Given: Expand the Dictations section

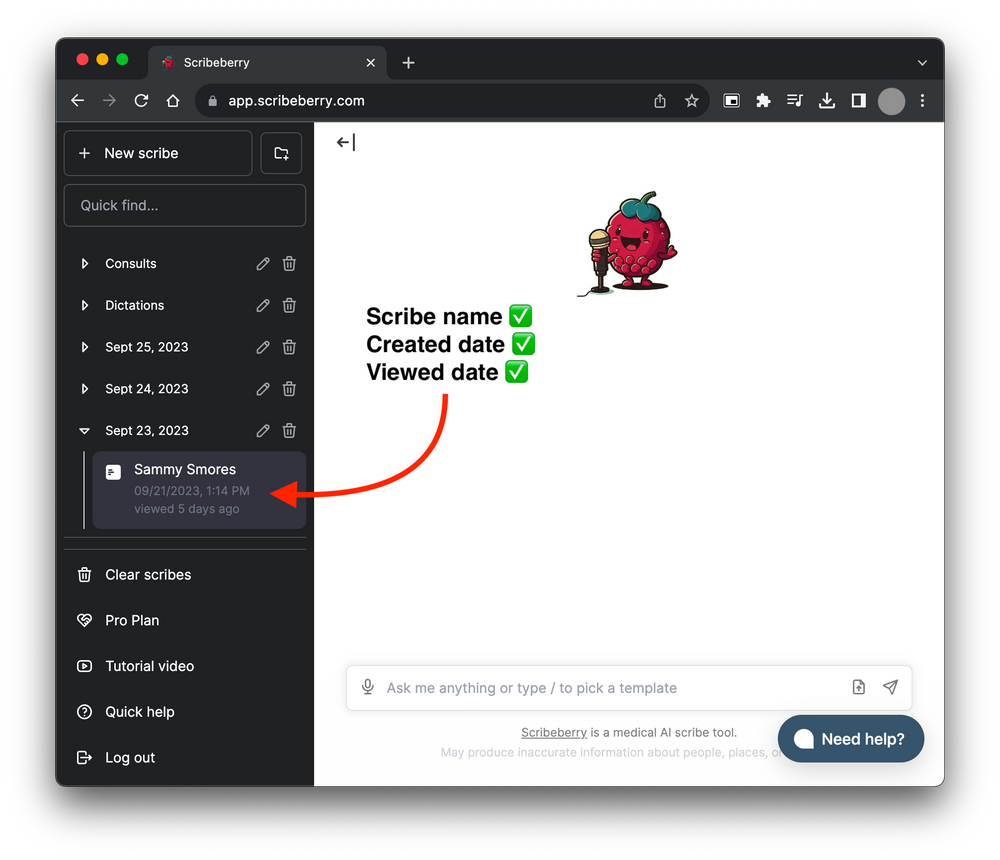Looking at the screenshot, I should (x=84, y=305).
